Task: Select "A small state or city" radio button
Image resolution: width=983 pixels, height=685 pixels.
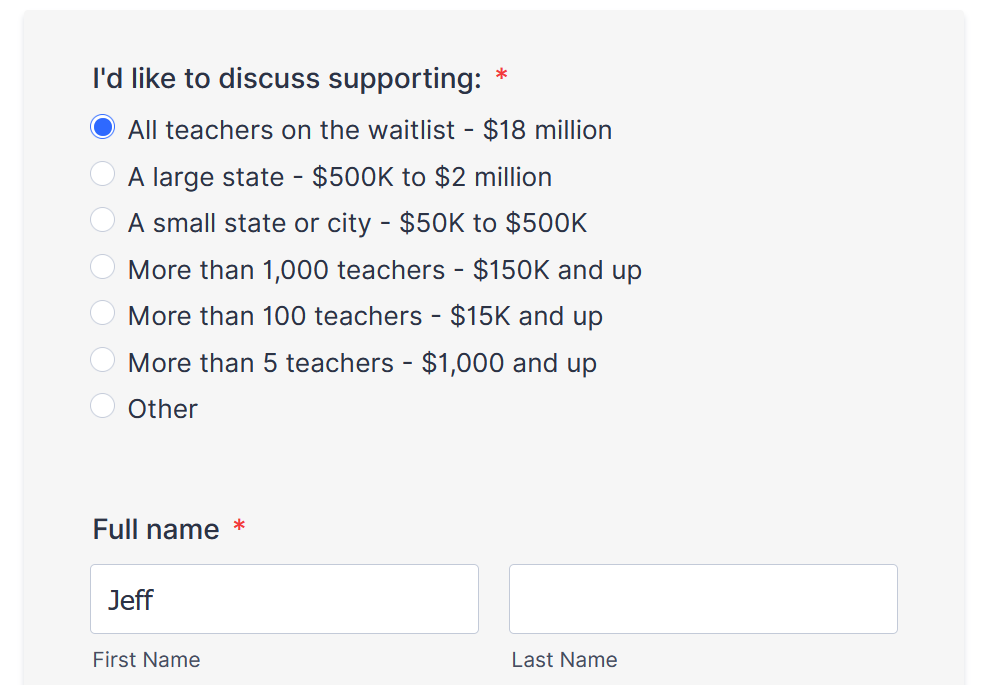Action: tap(103, 220)
